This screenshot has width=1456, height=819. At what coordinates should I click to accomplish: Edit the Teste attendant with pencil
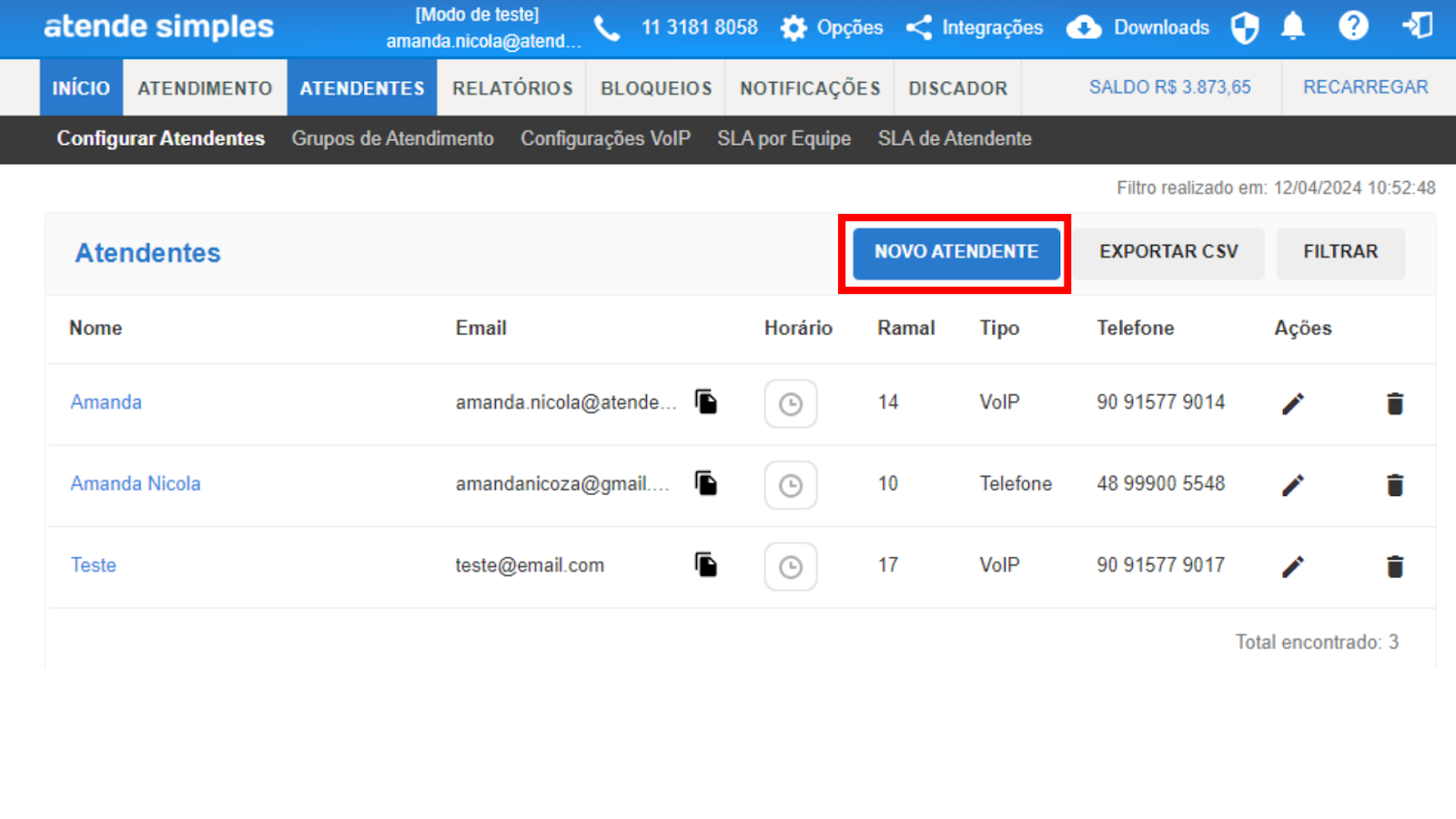1292,566
